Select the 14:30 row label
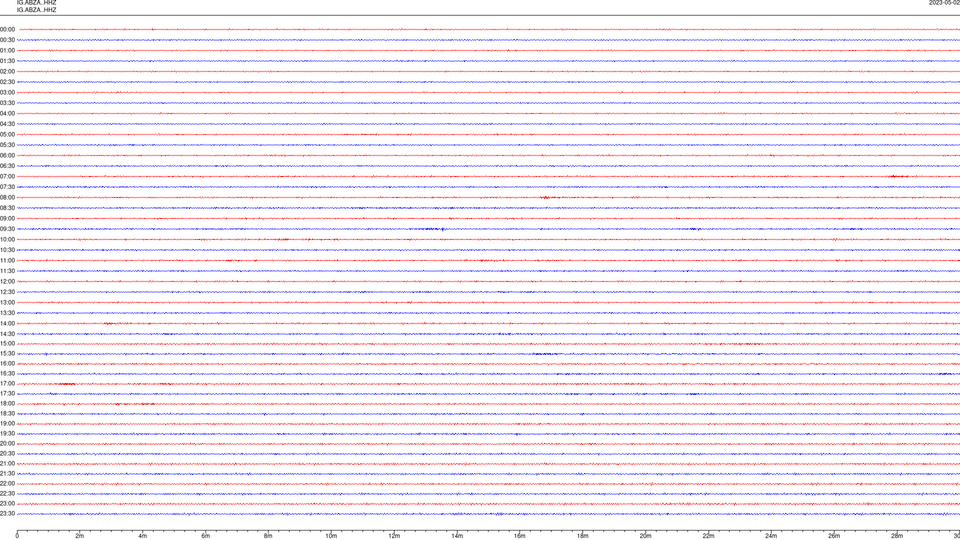960x540 pixels. [7, 334]
